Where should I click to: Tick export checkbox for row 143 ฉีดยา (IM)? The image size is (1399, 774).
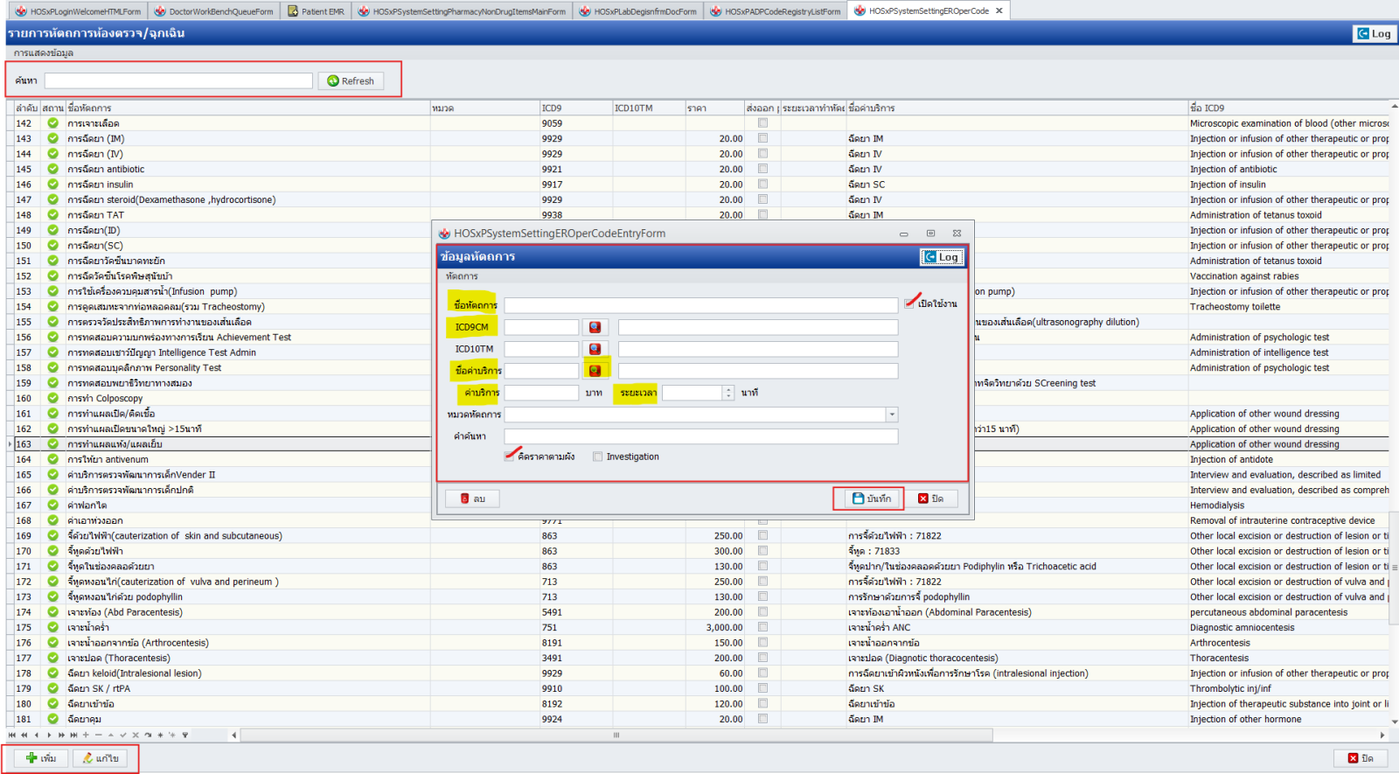763,139
